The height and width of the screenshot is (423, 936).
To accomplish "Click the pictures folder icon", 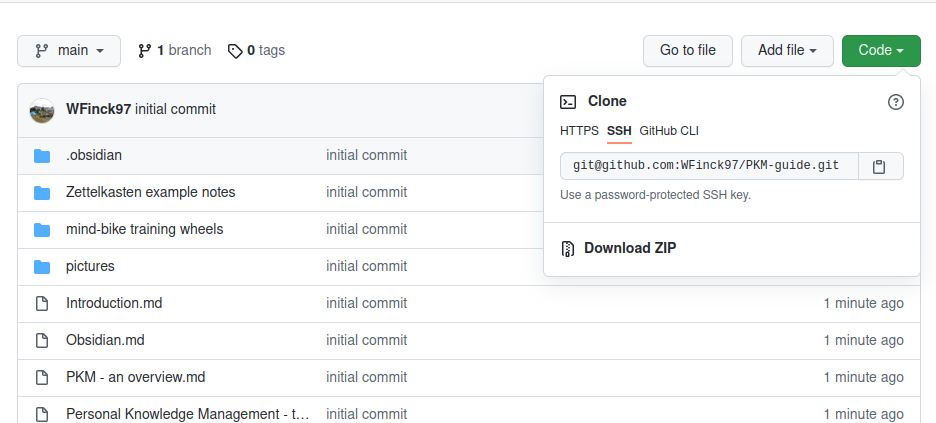I will click(x=42, y=267).
